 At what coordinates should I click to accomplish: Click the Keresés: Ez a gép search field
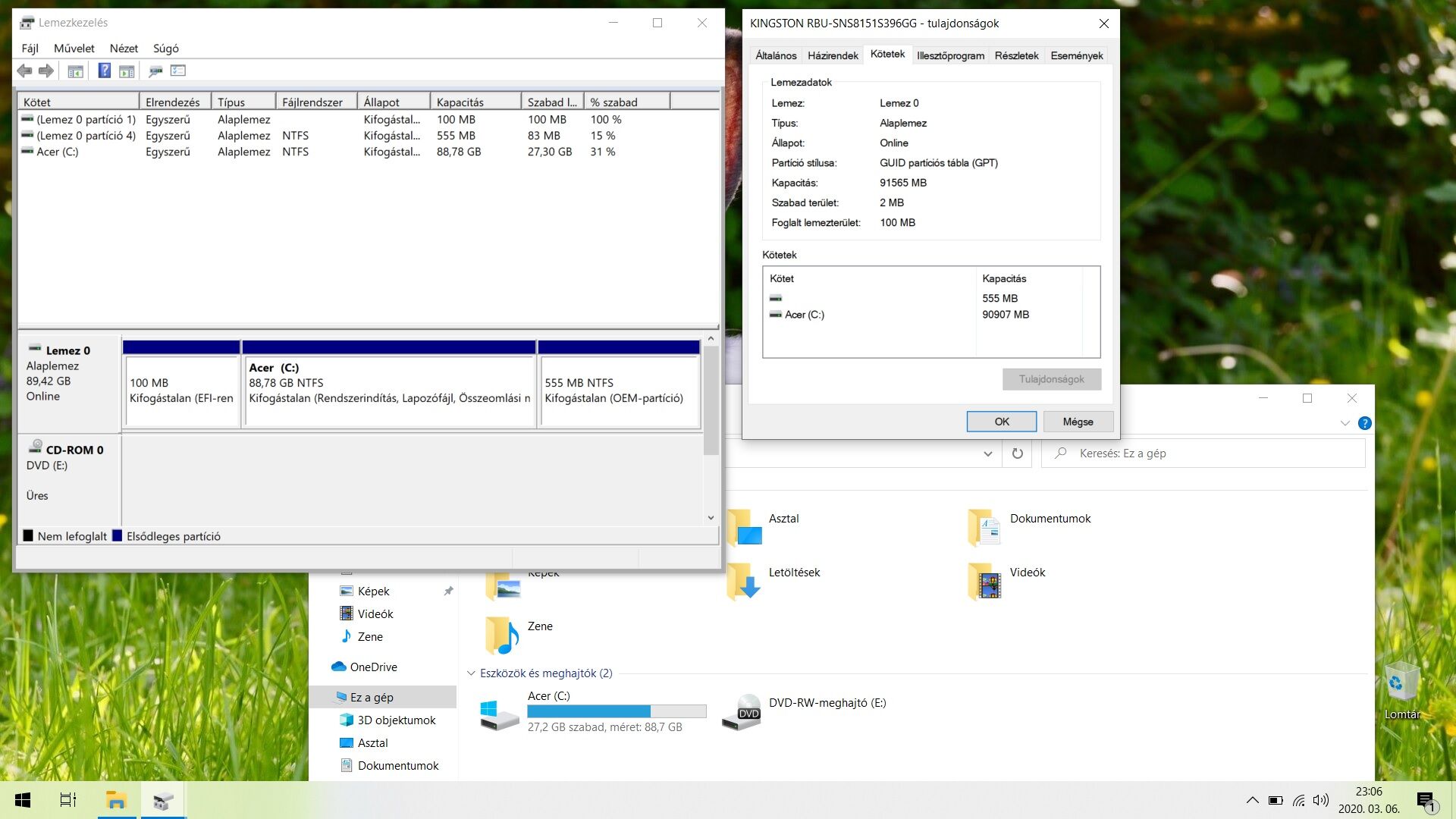click(x=1203, y=453)
